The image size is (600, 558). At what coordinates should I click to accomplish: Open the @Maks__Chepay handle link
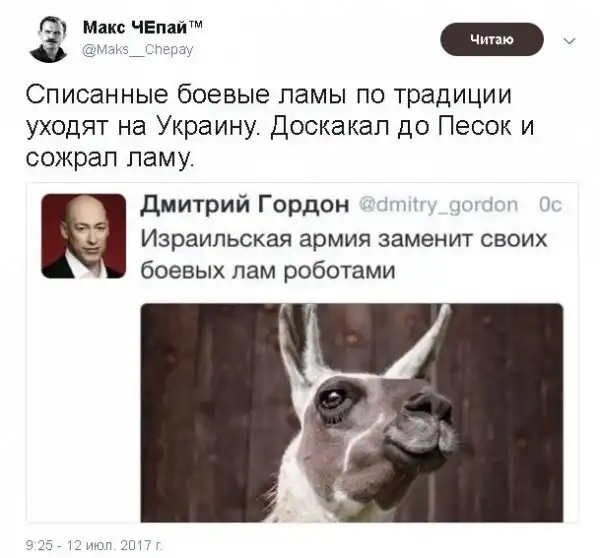(138, 49)
